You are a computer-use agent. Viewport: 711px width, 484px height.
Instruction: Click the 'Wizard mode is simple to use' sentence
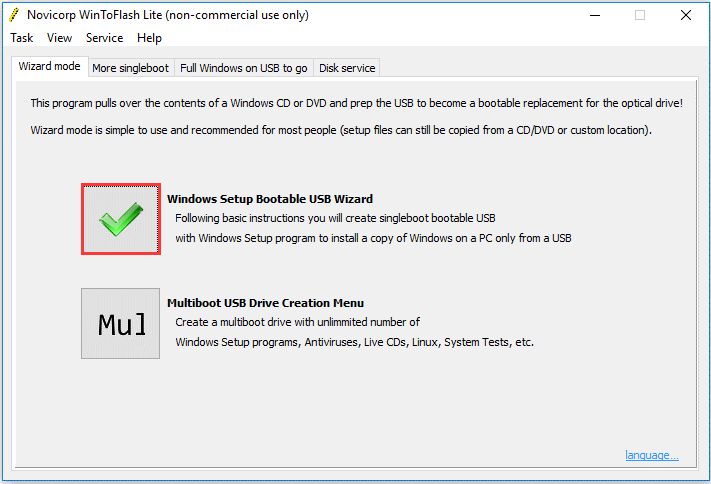341,130
